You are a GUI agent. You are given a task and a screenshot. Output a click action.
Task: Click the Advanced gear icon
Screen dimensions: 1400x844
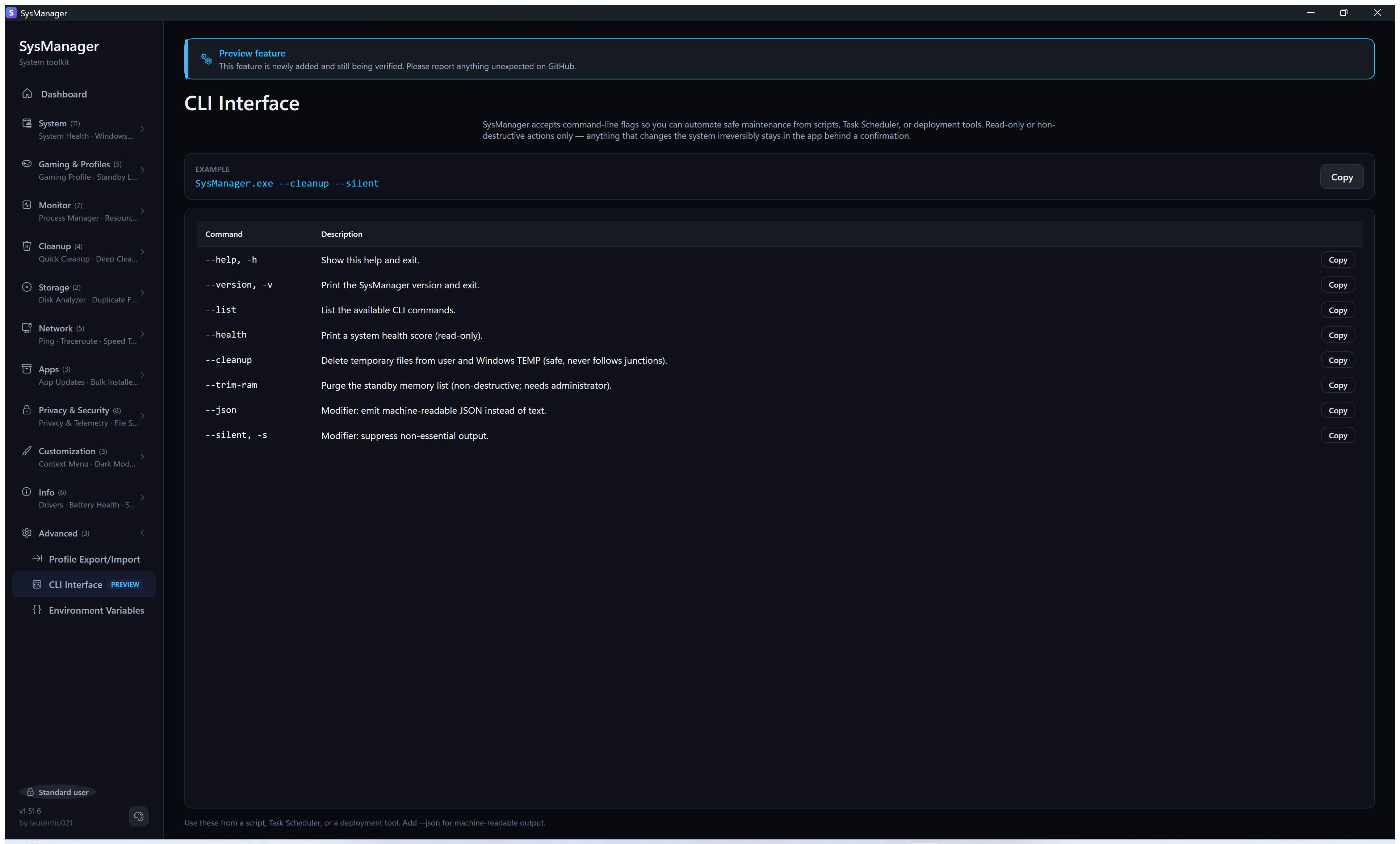click(x=27, y=533)
